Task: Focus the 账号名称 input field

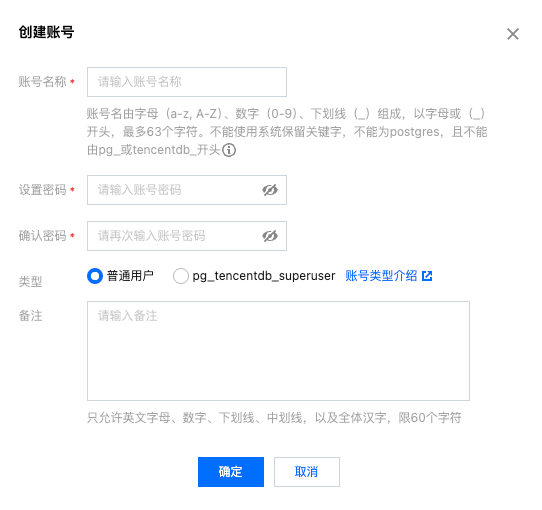Action: (x=187, y=82)
